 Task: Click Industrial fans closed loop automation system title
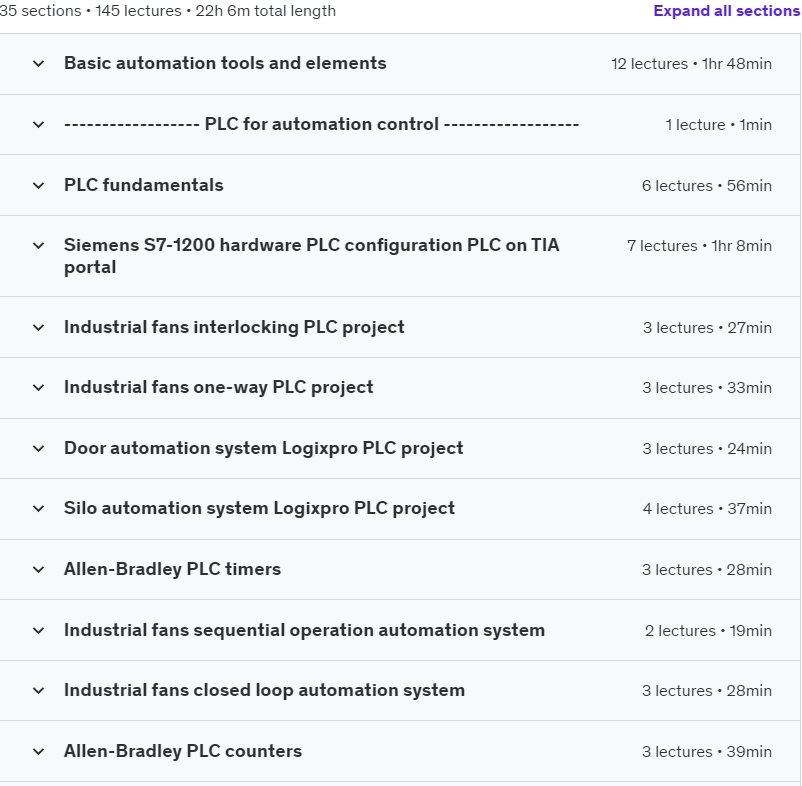click(264, 690)
